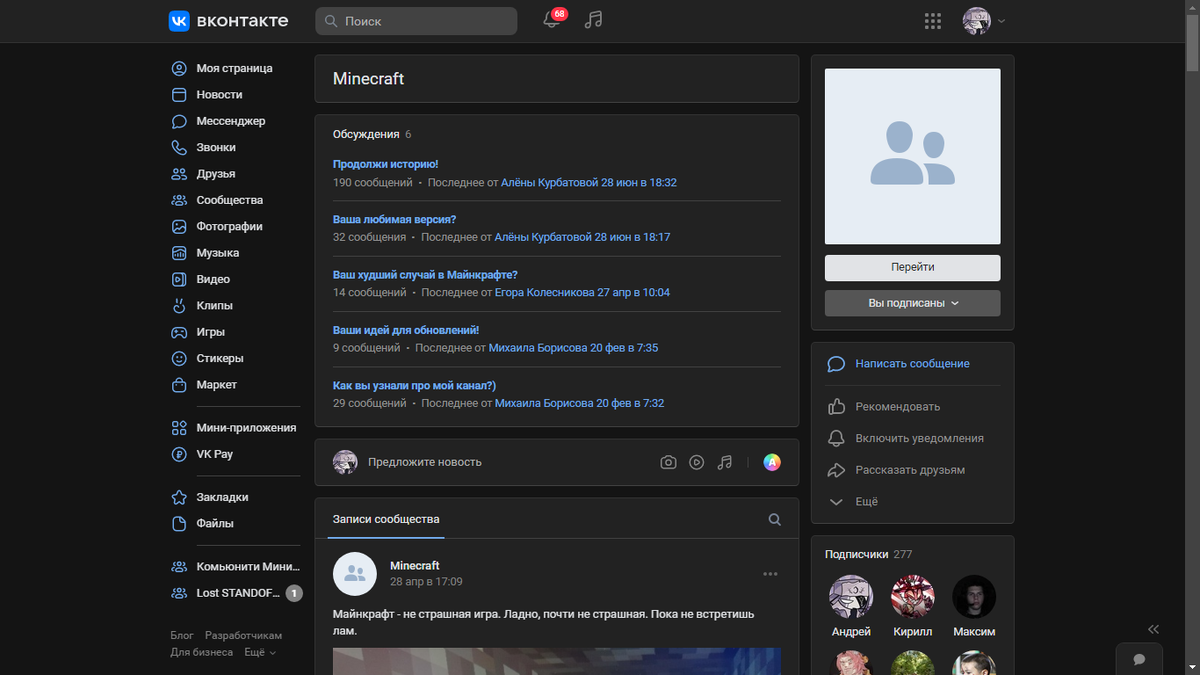Click the Предложите новость input

click(424, 462)
